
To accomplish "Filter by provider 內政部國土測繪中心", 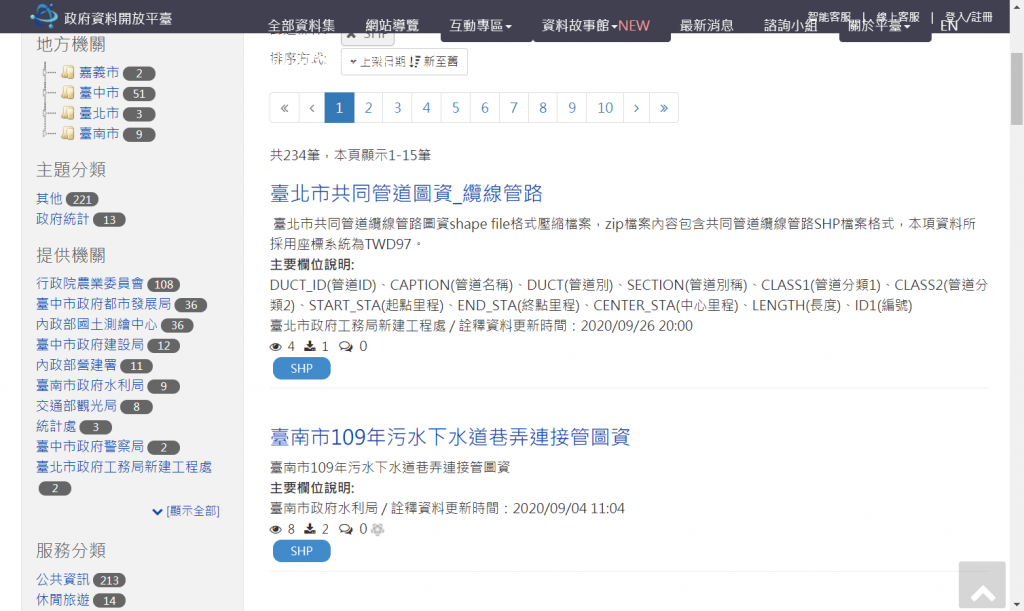I will [97, 324].
